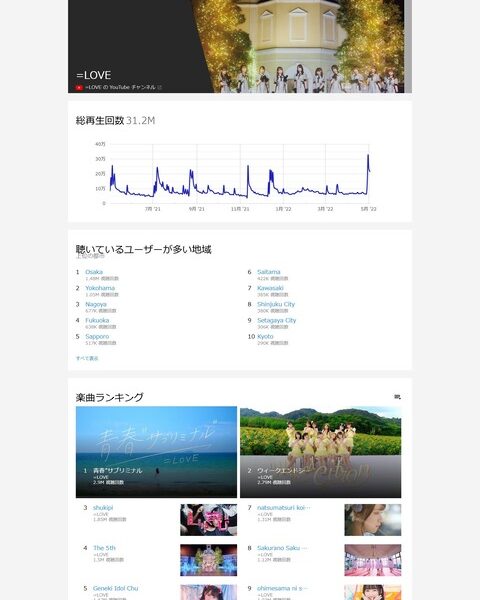Open the Kyoto city link
Image resolution: width=480 pixels, height=600 pixels.
tap(265, 336)
